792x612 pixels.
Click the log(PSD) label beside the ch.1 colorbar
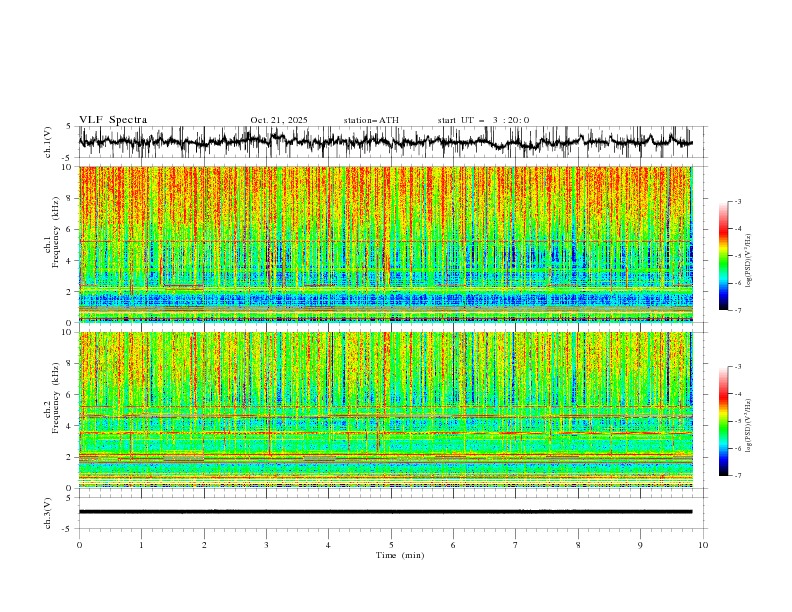pyautogui.click(x=748, y=261)
